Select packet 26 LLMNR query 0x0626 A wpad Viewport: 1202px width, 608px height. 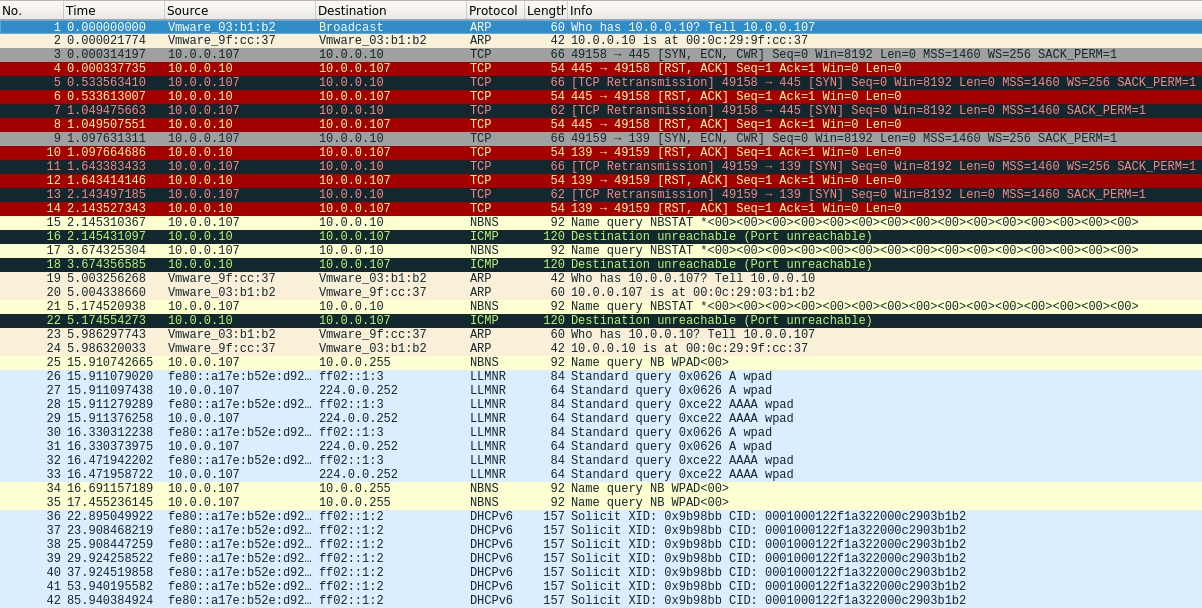point(601,377)
